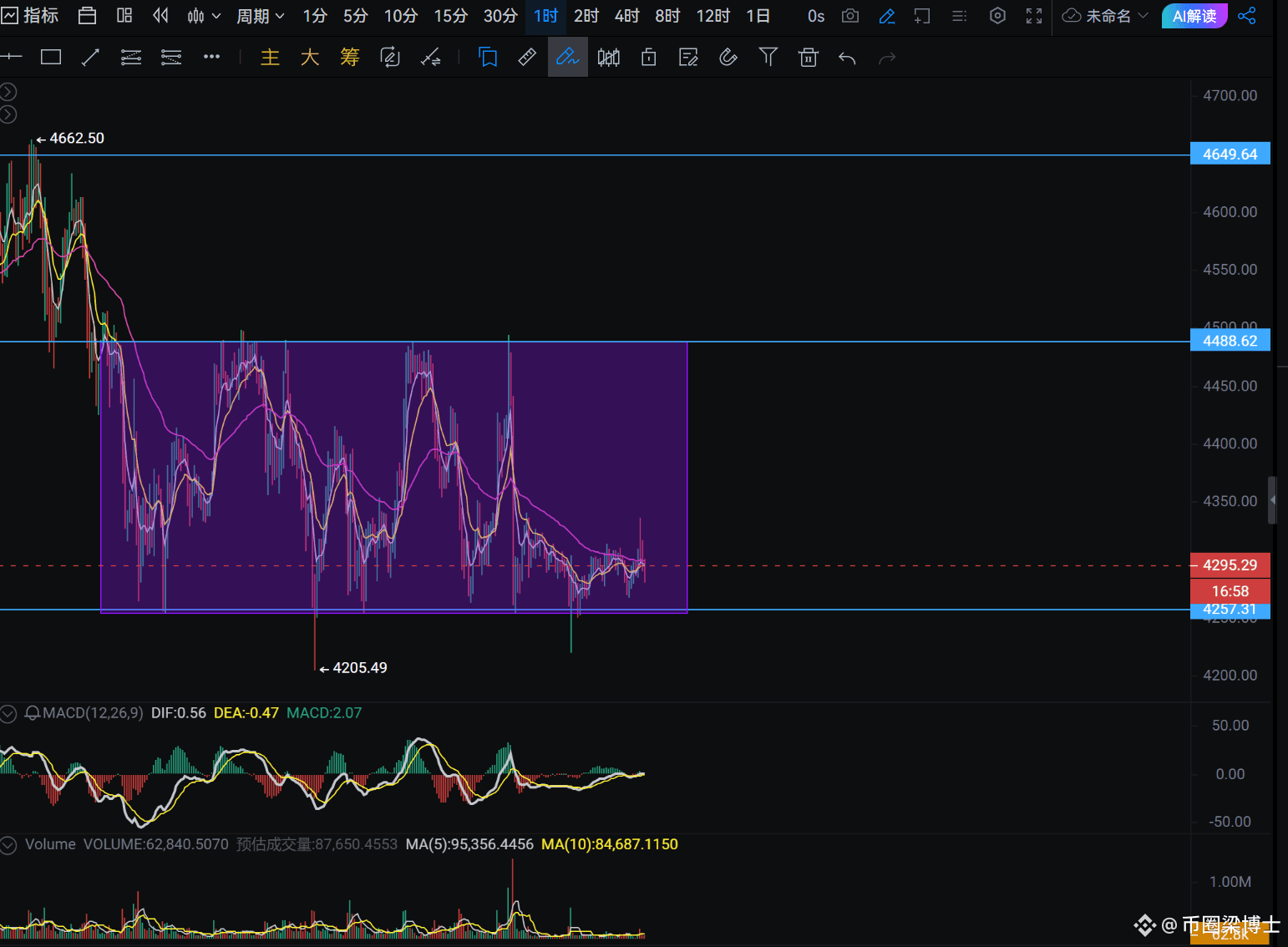Collapse the Volume indicator panel
The image size is (1288, 947).
[8, 845]
